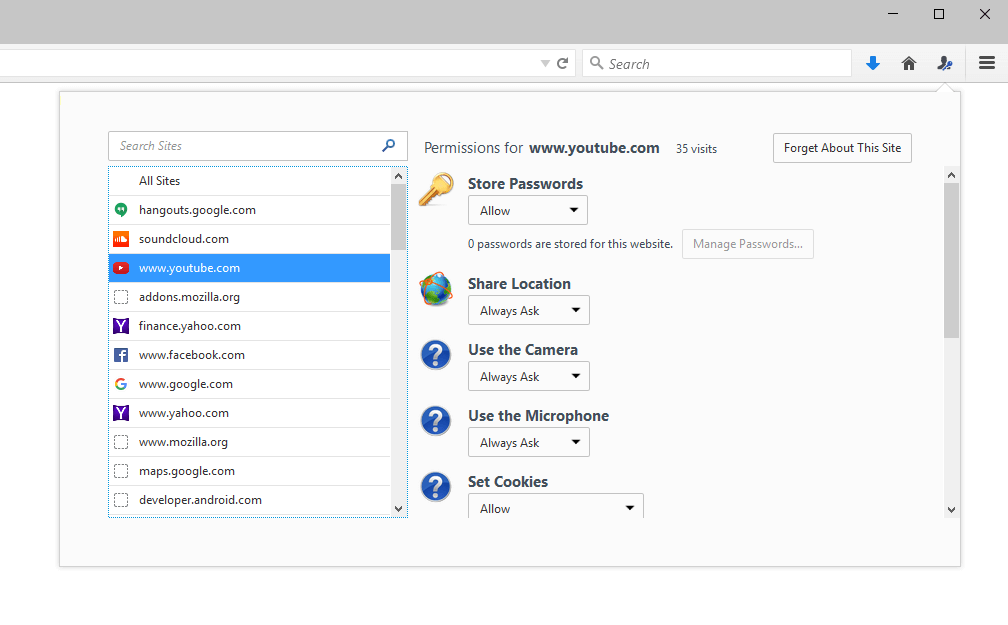Click placeholder icon next to www.mozilla.org
This screenshot has width=1008, height=625.
tap(121, 442)
